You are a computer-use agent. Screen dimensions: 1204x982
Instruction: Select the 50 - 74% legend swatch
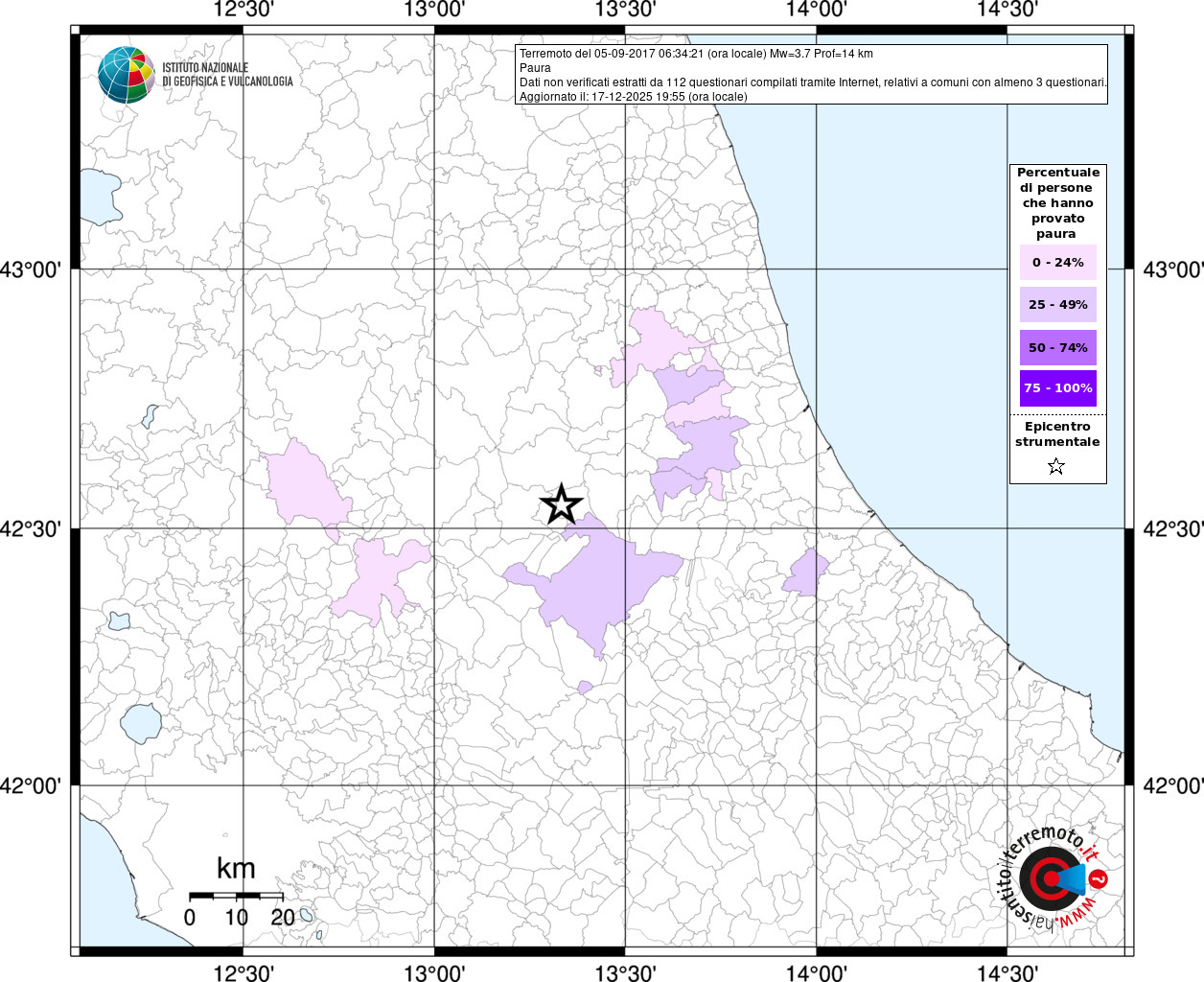[x=1058, y=348]
